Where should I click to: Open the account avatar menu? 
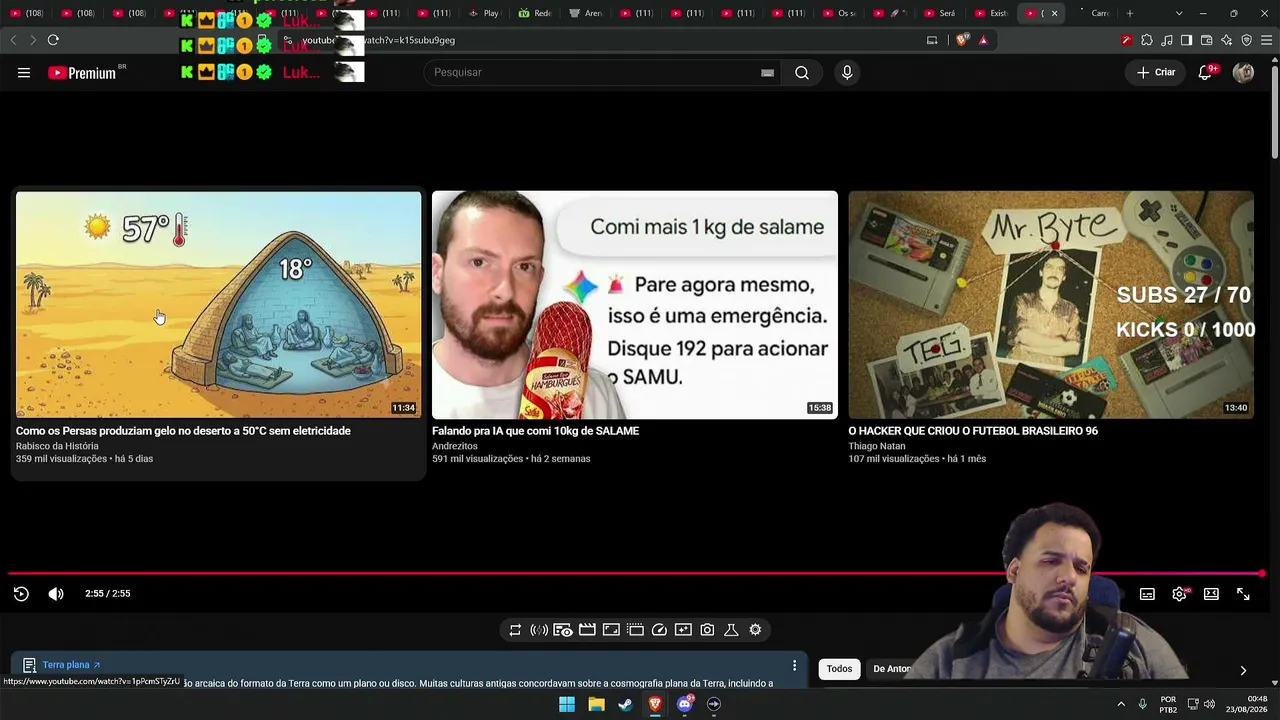point(1243,72)
